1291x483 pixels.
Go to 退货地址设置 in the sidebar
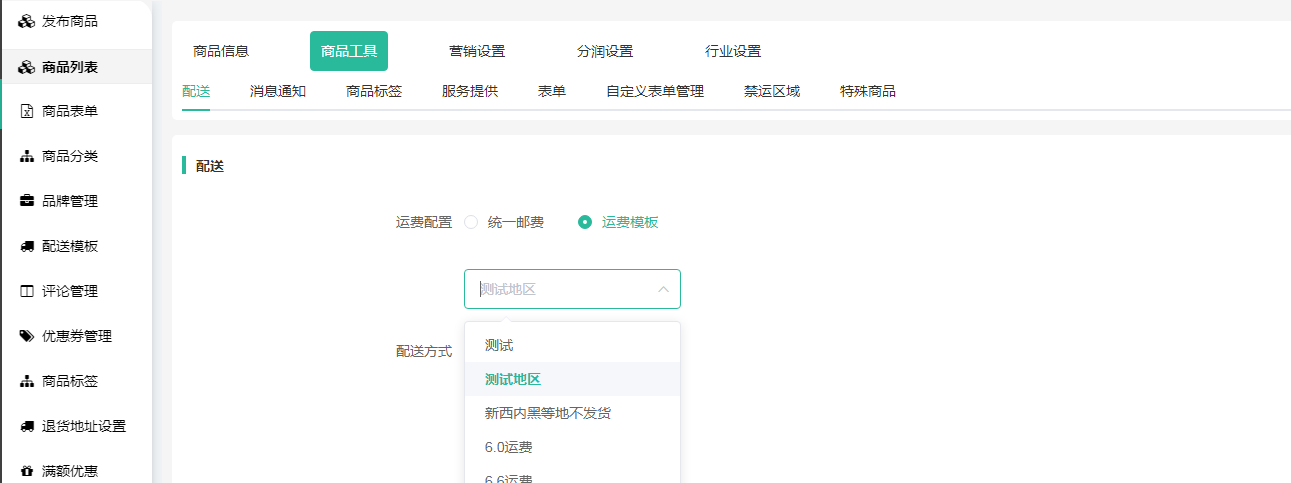tap(84, 426)
